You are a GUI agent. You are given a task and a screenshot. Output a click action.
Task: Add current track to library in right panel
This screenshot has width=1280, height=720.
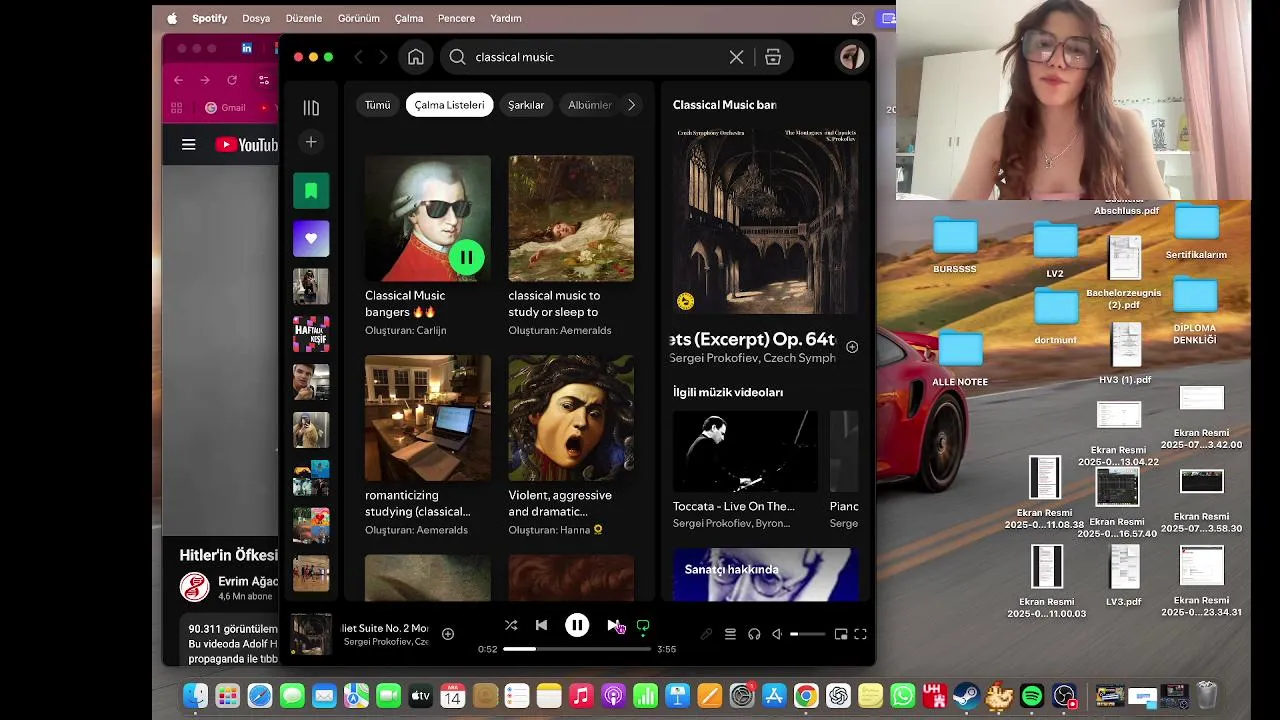pyautogui.click(x=852, y=347)
